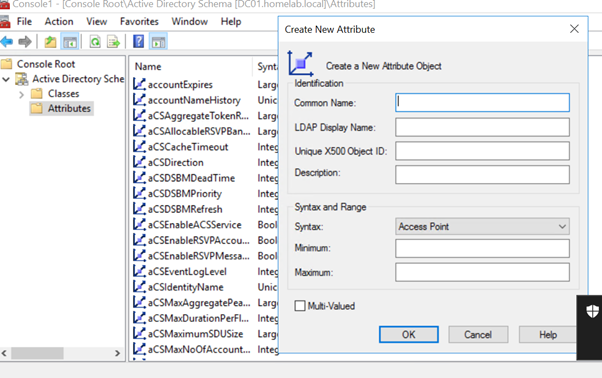Click the Active Directory Schema node icon
The height and width of the screenshot is (378, 602).
click(22, 79)
